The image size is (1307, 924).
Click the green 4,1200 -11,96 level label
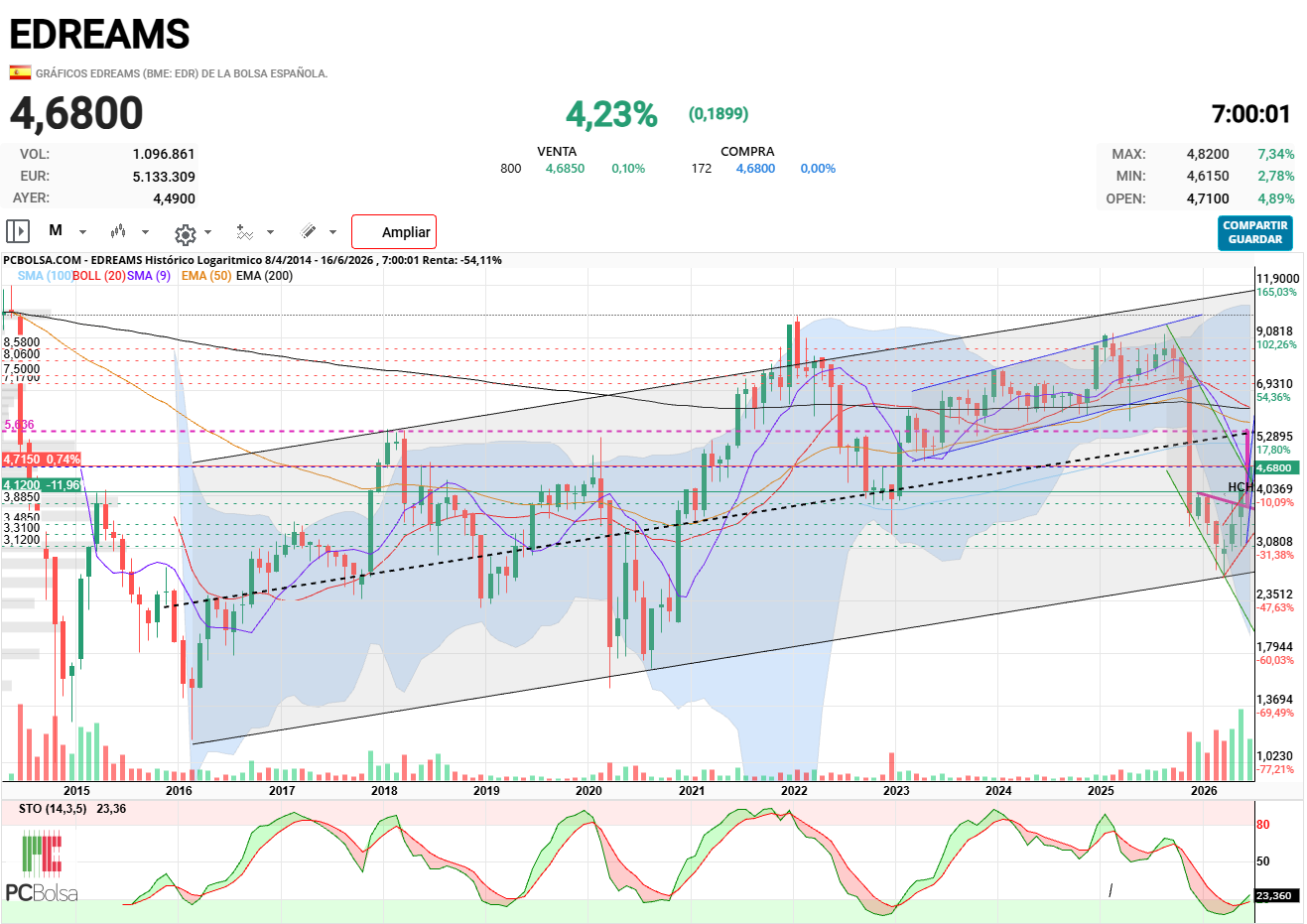(x=42, y=485)
